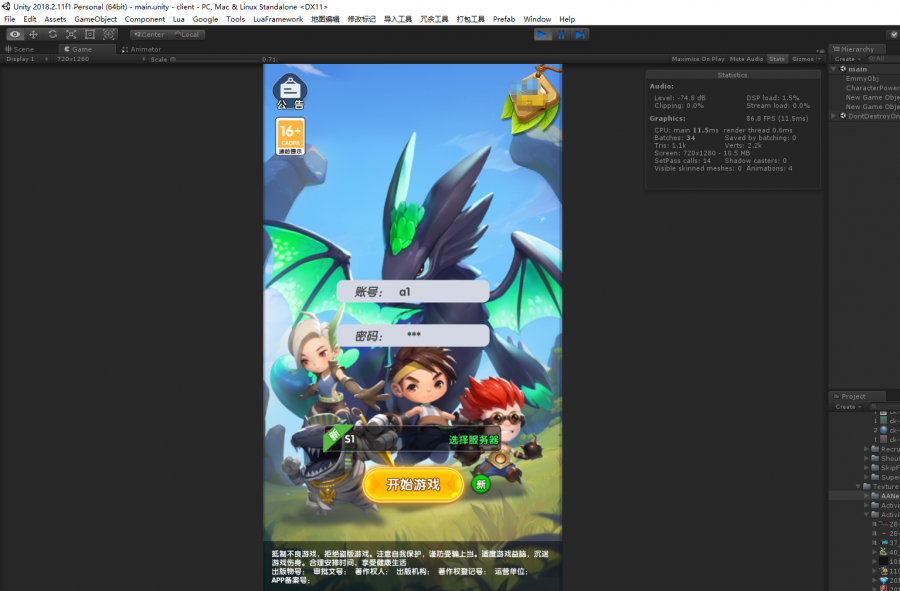Select the Rect Transform tool

pos(90,34)
